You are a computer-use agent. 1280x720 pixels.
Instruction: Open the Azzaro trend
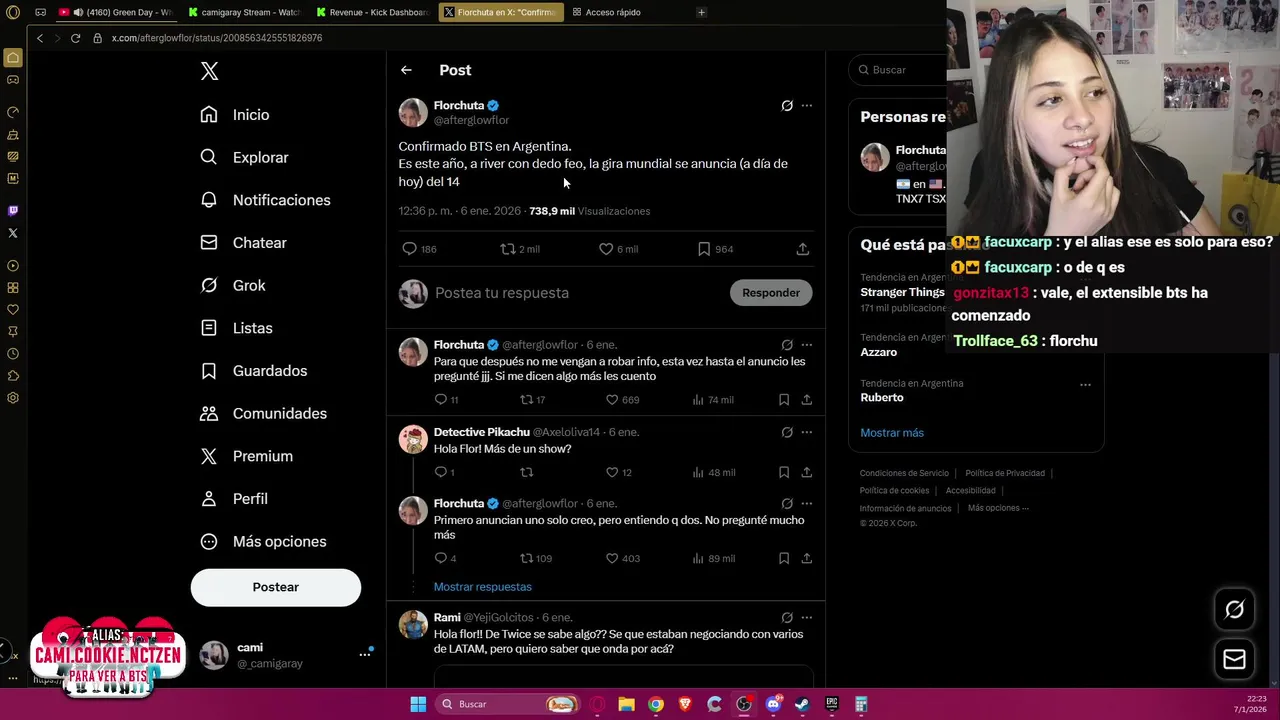tap(879, 352)
